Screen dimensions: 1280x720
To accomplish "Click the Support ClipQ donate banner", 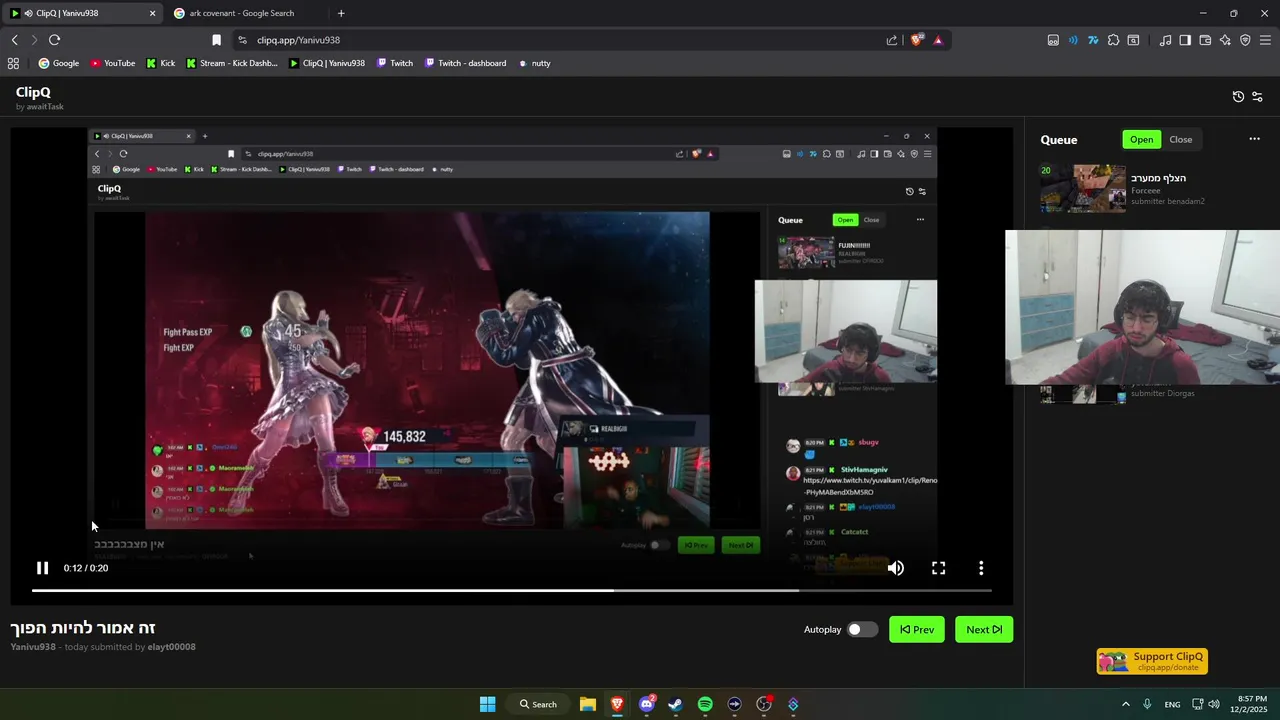I will click(x=1152, y=662).
